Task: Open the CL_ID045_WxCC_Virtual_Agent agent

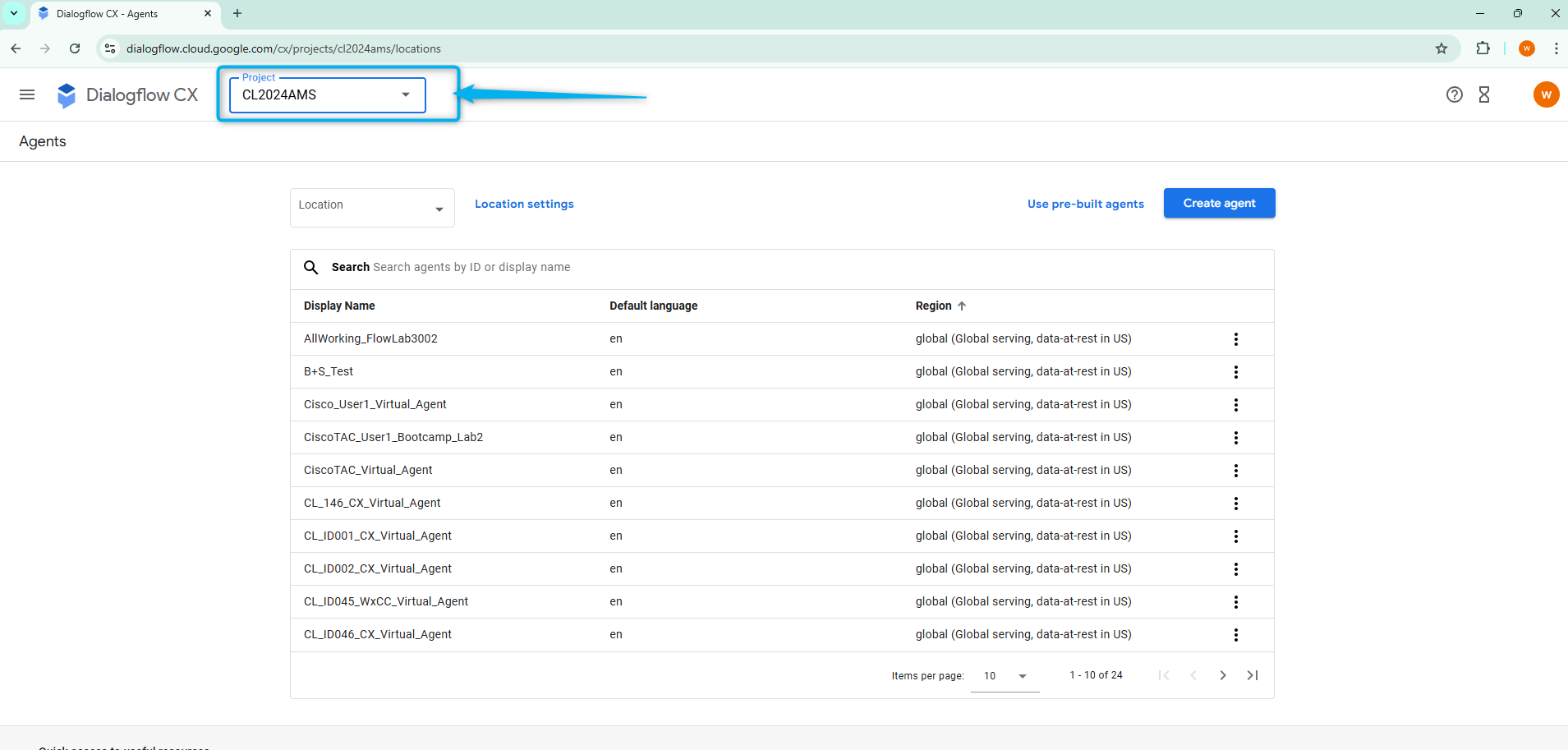Action: (x=386, y=601)
